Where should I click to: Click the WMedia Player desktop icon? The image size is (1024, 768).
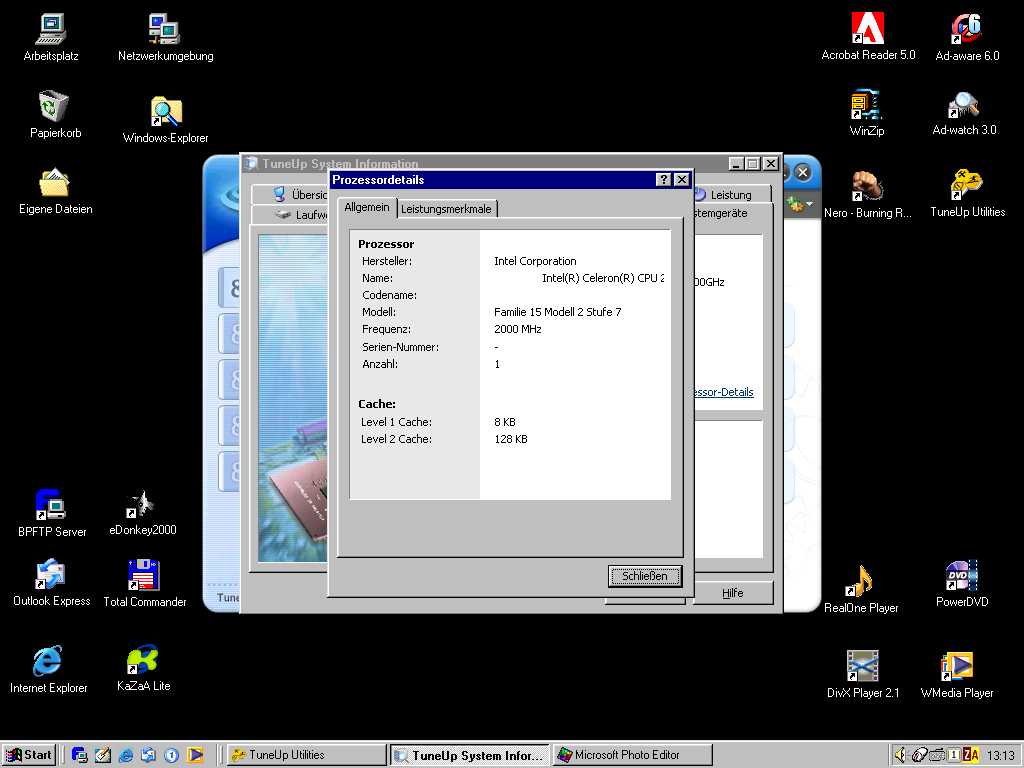pos(957,674)
